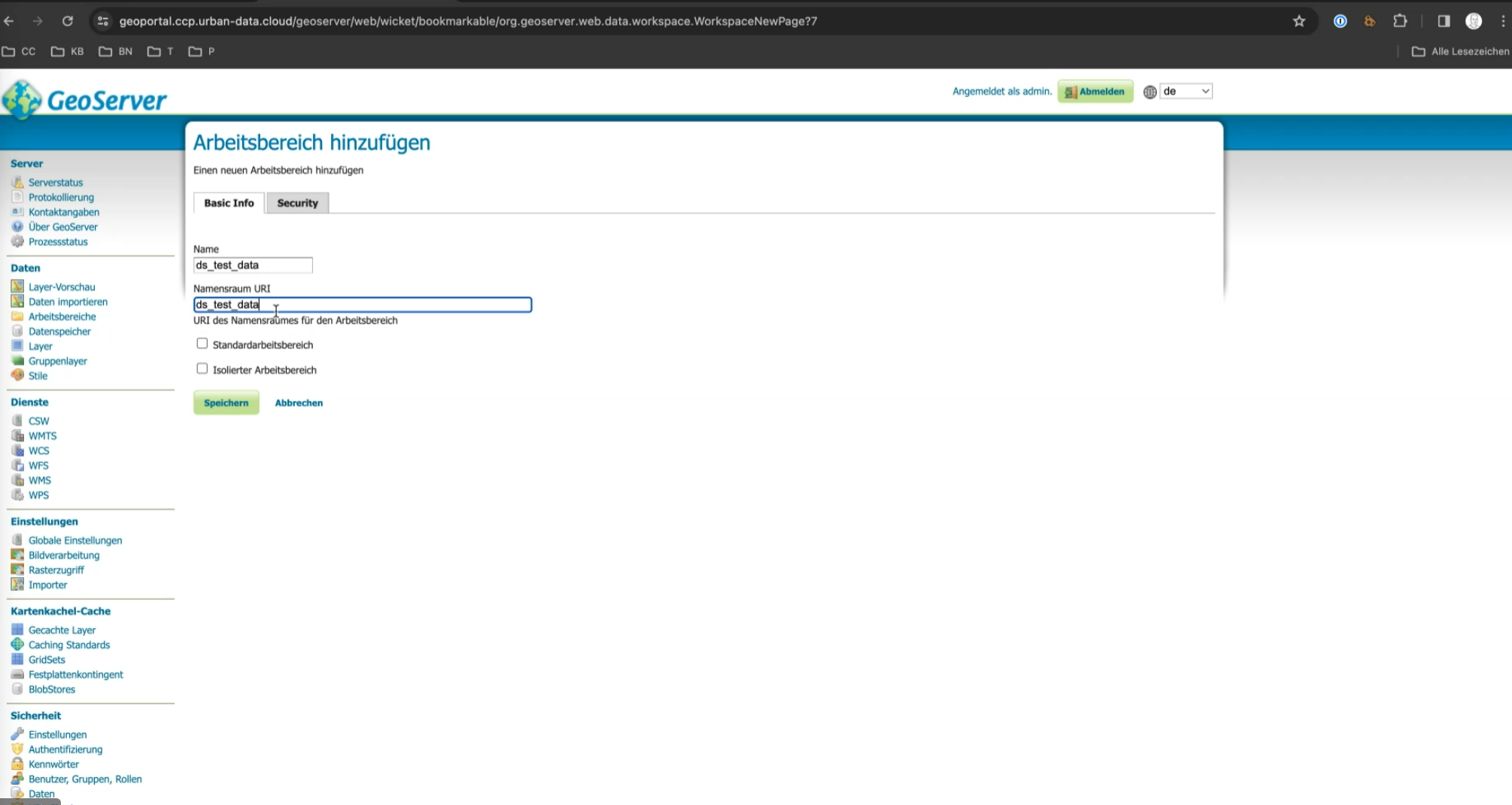Save workspace with Speichern button

(226, 402)
